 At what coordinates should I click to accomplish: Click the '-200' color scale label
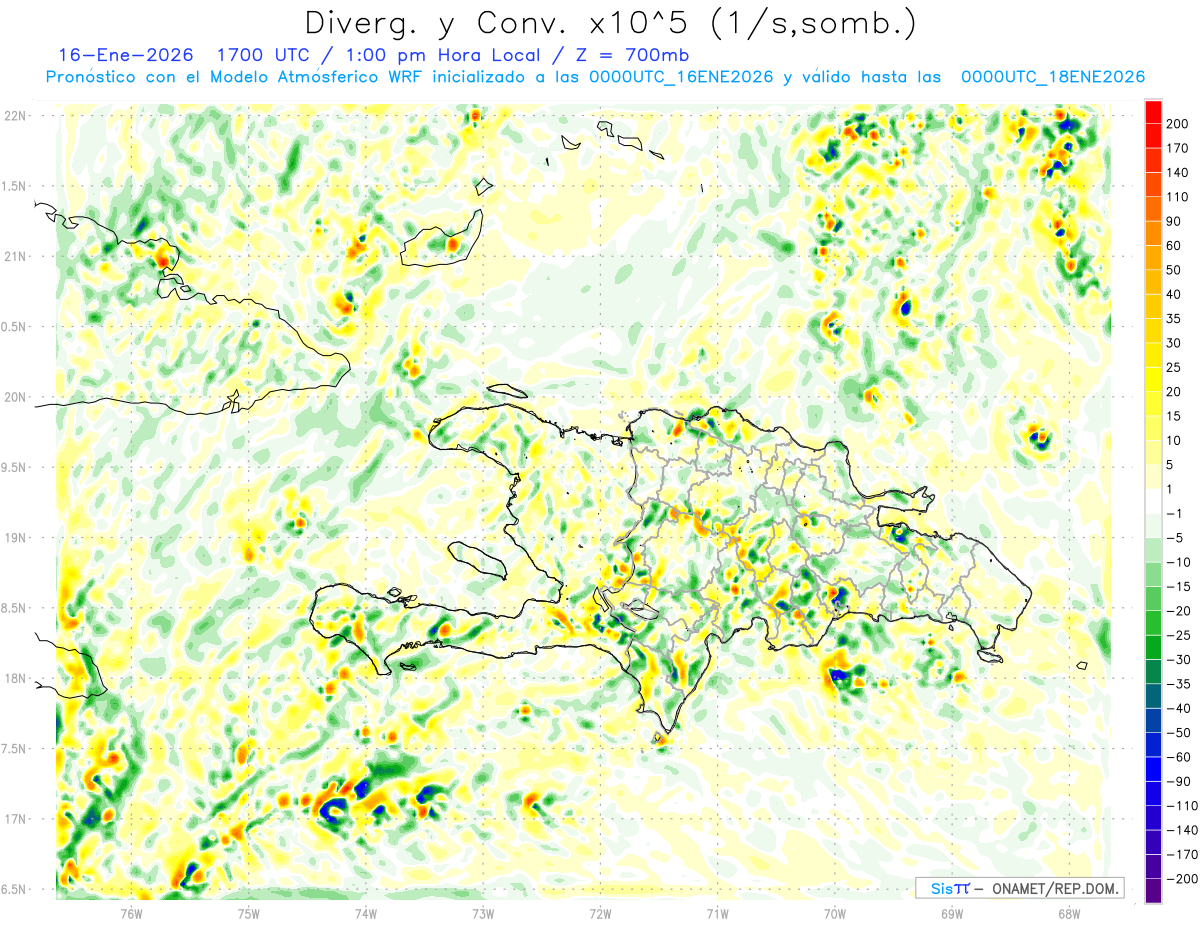(x=1182, y=879)
